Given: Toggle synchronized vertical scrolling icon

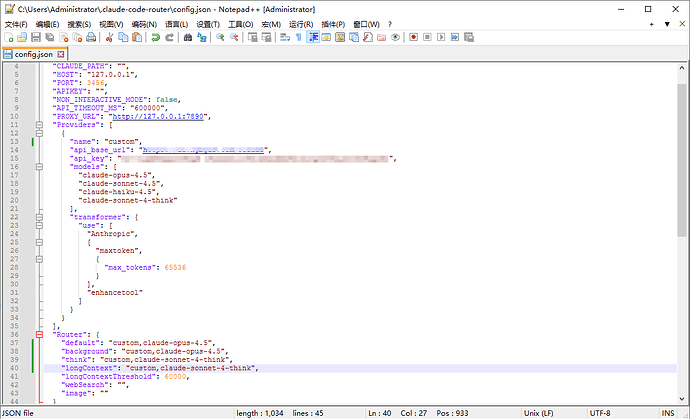Looking at the screenshot, I should click(x=253, y=37).
